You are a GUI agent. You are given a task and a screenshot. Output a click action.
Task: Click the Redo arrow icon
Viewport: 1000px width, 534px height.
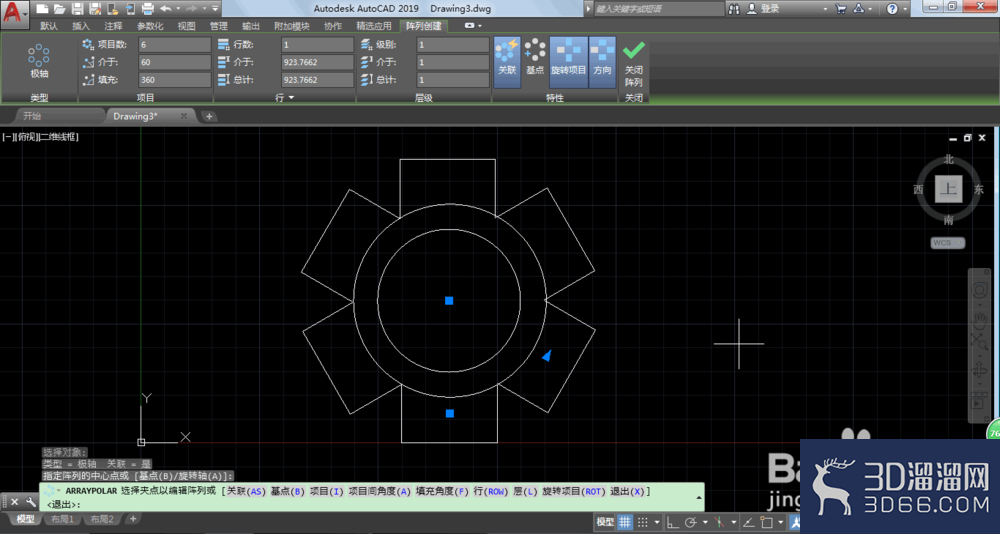(191, 9)
